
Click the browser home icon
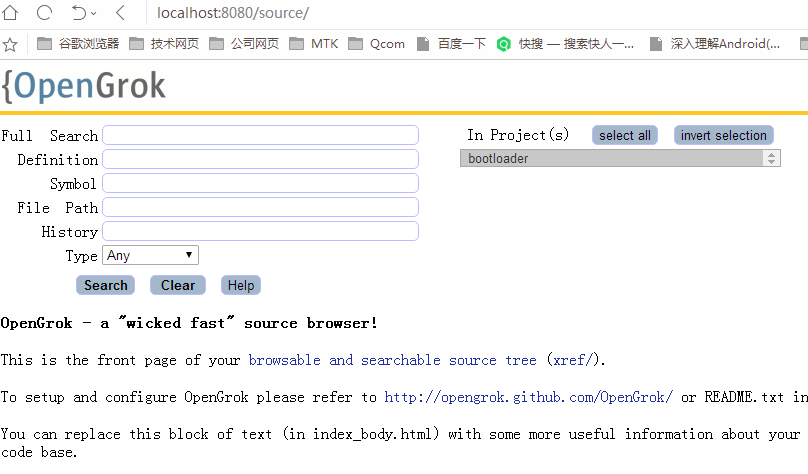pyautogui.click(x=10, y=12)
